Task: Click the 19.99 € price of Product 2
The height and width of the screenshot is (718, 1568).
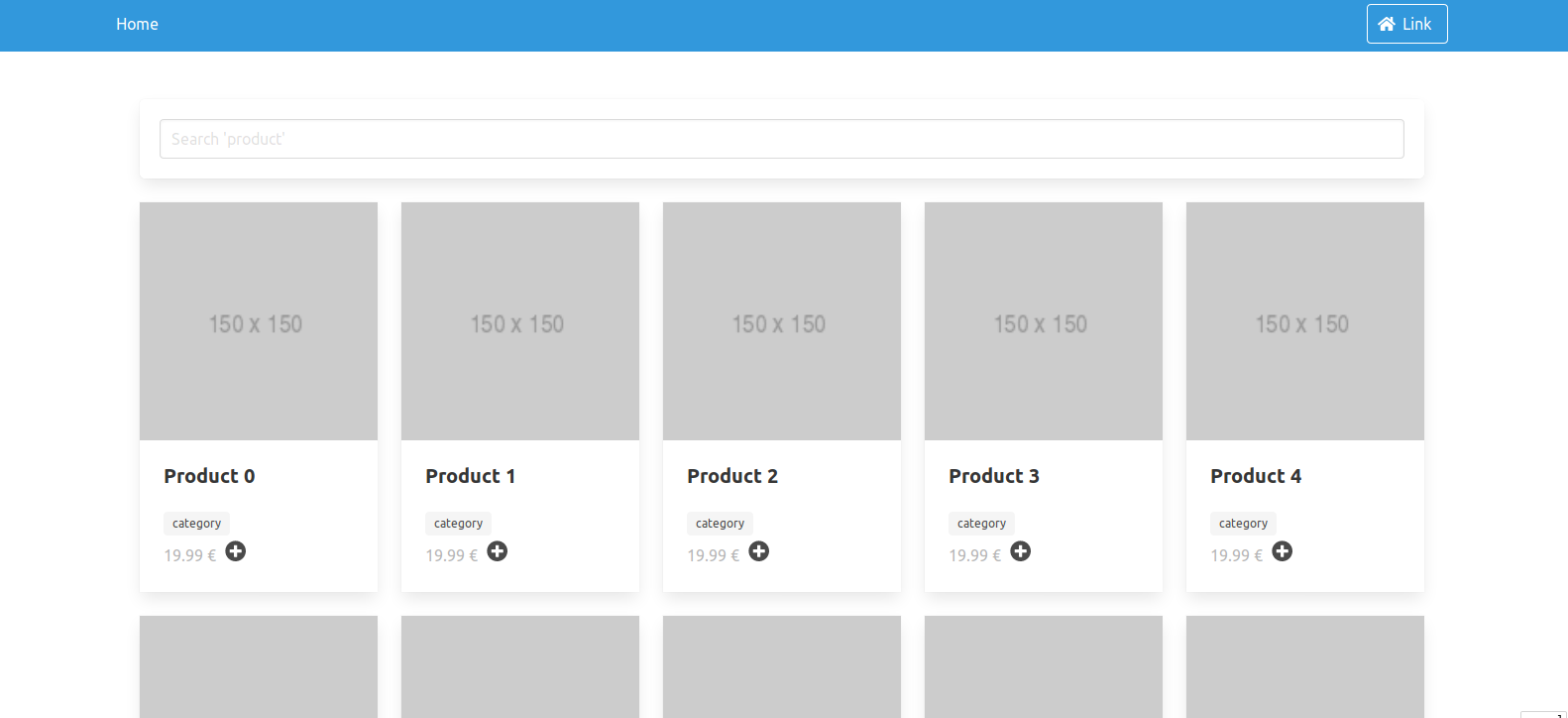Action: (x=714, y=555)
